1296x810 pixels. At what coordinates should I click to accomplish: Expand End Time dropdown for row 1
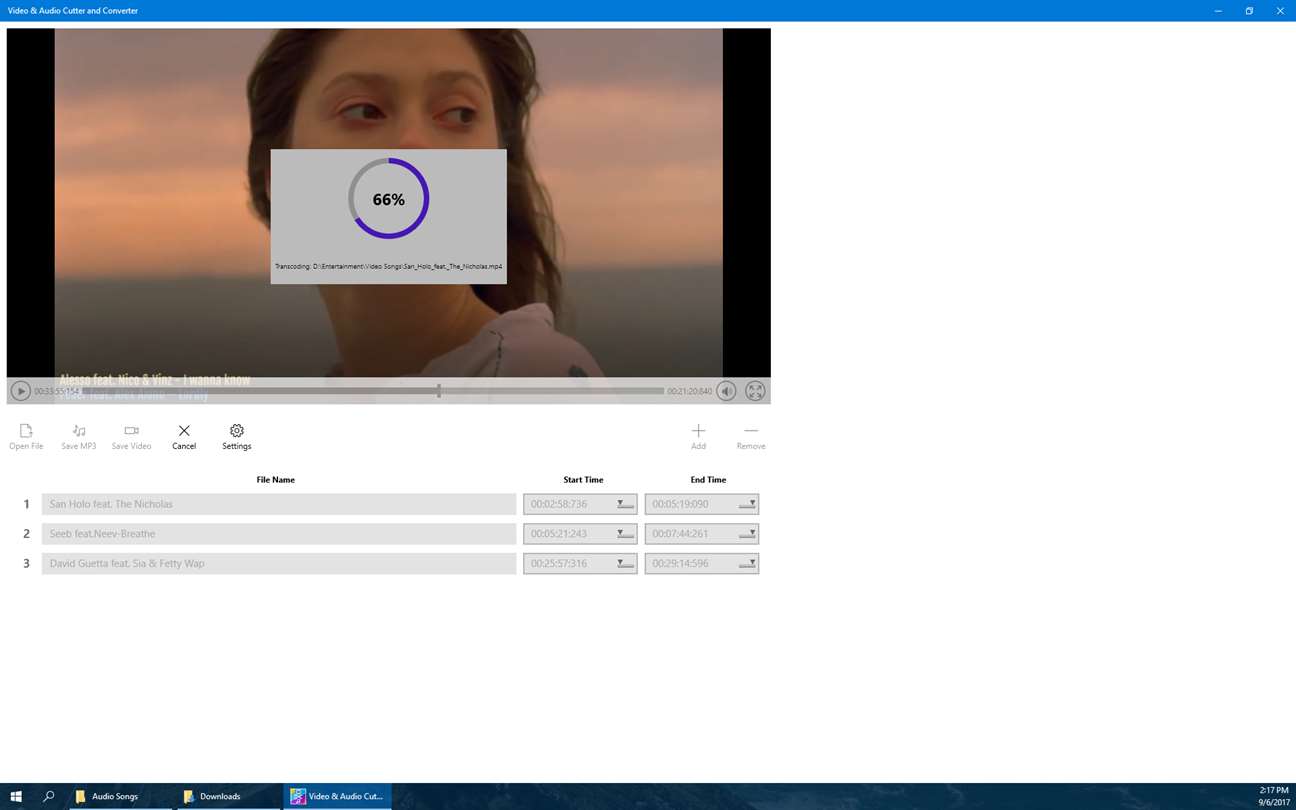(x=747, y=504)
